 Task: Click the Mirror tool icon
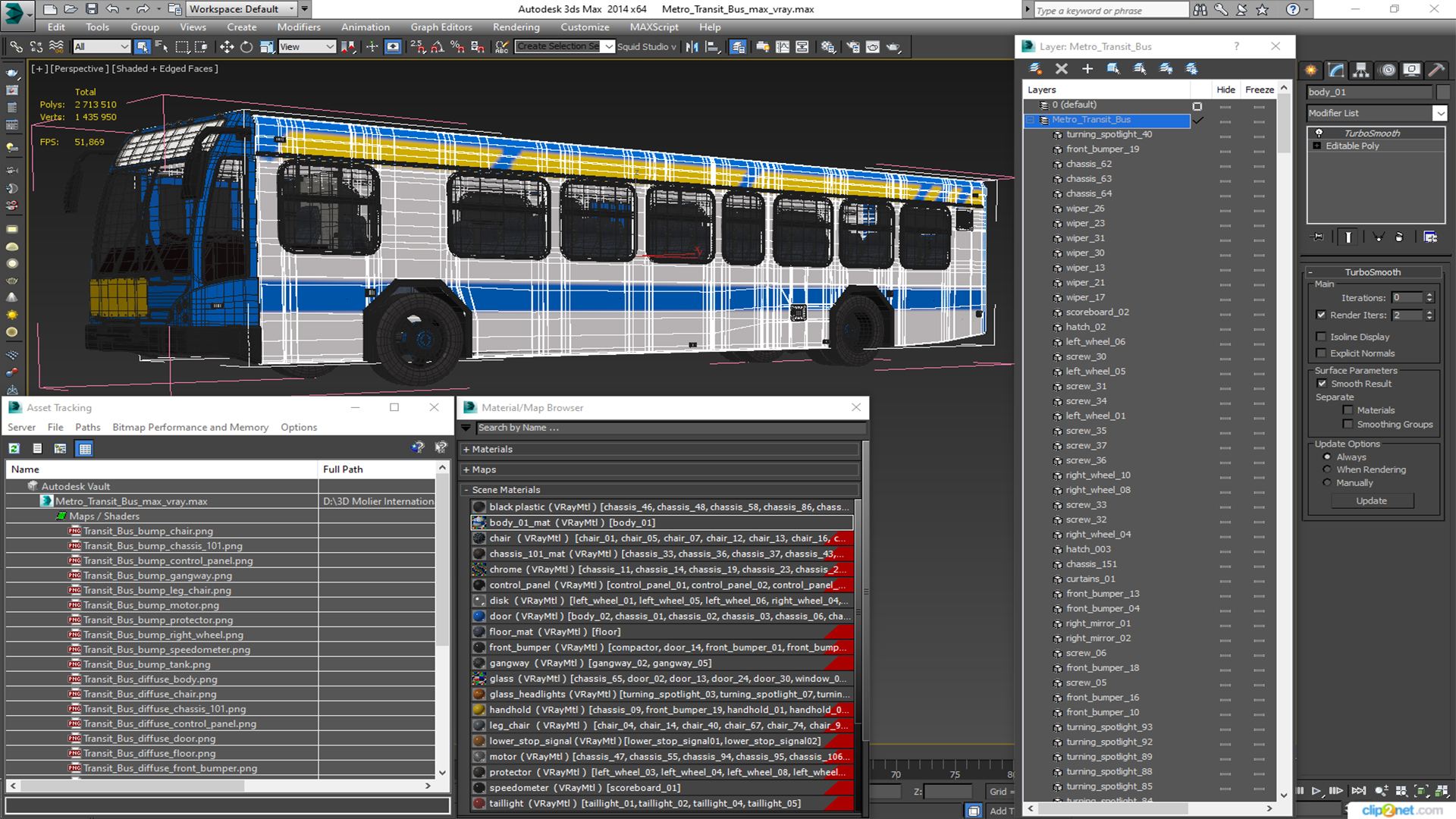point(692,47)
